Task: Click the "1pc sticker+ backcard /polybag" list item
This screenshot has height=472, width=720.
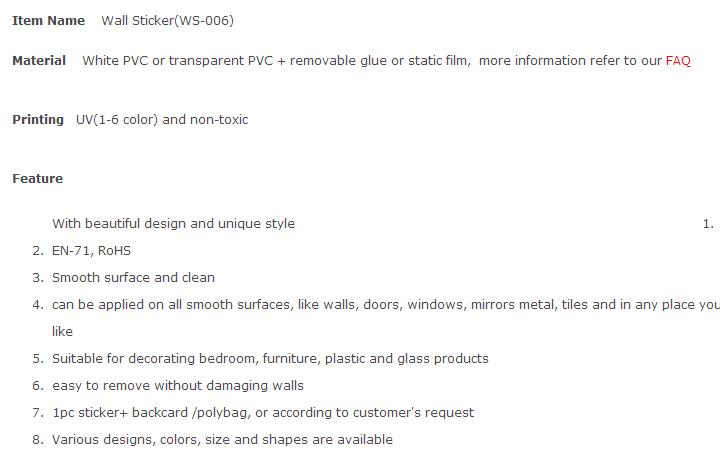Action: coord(263,413)
